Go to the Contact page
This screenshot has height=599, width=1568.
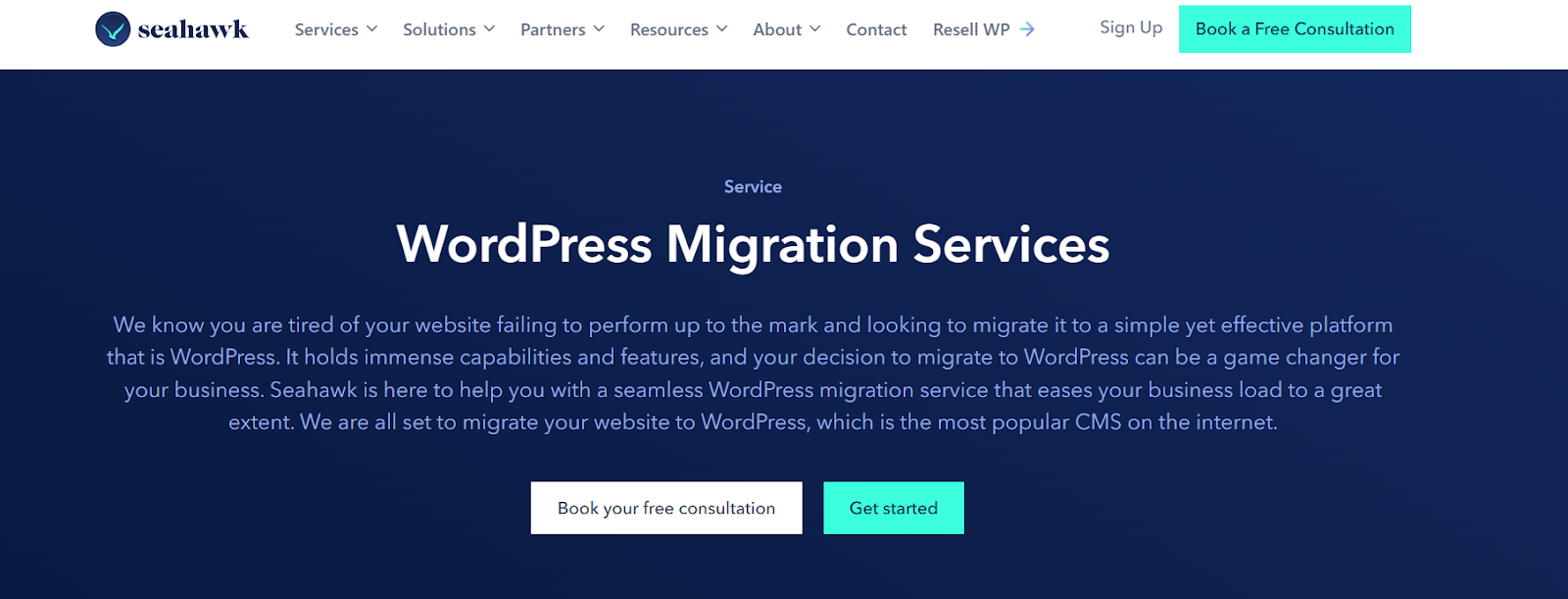click(x=876, y=29)
